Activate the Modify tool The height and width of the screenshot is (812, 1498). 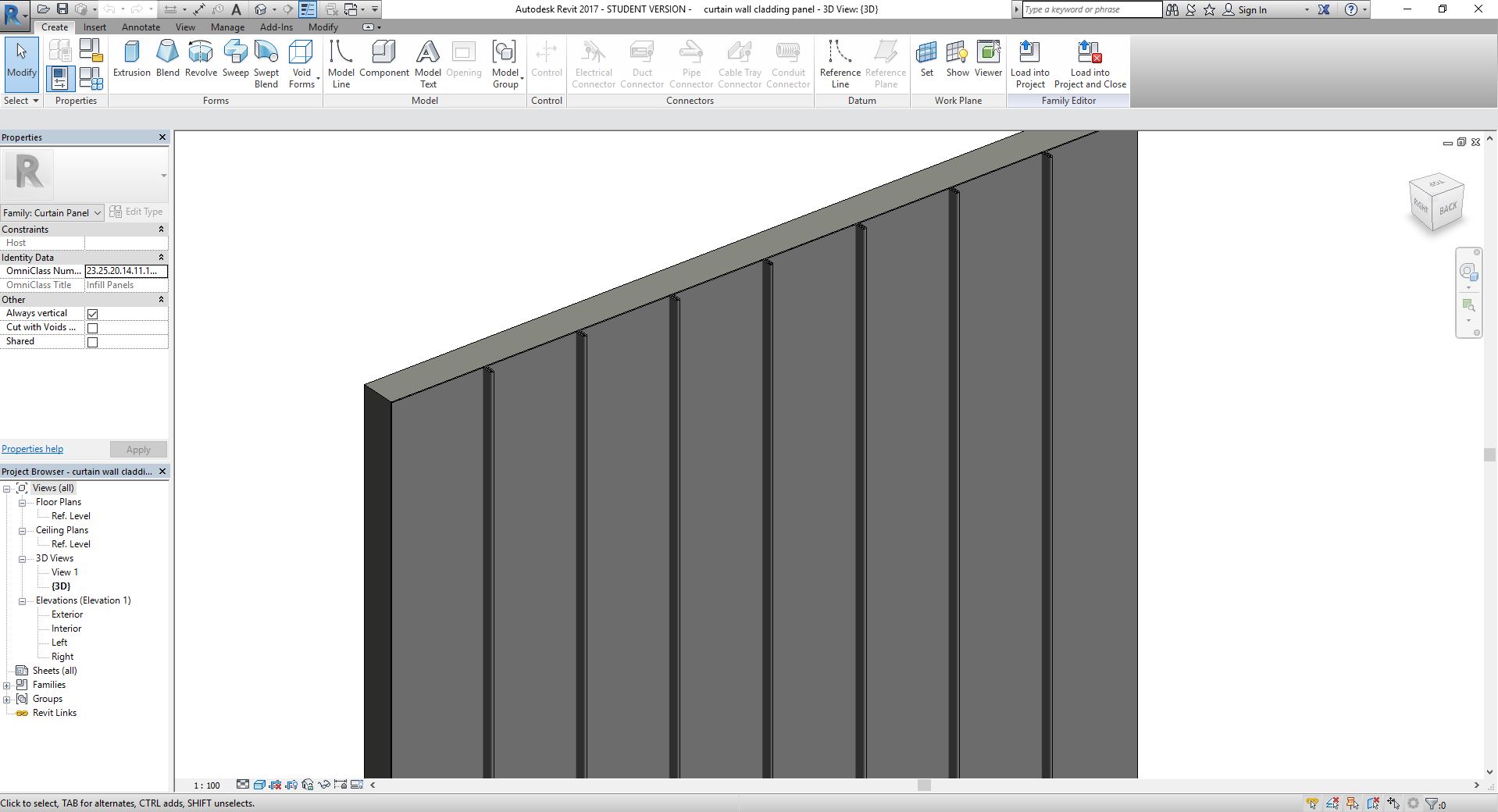coord(21,63)
